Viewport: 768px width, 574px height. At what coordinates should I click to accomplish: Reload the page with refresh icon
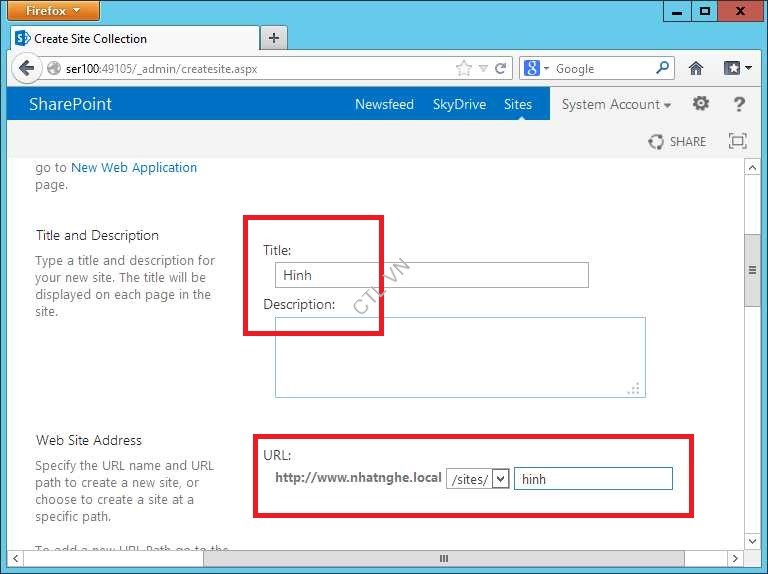[x=501, y=69]
